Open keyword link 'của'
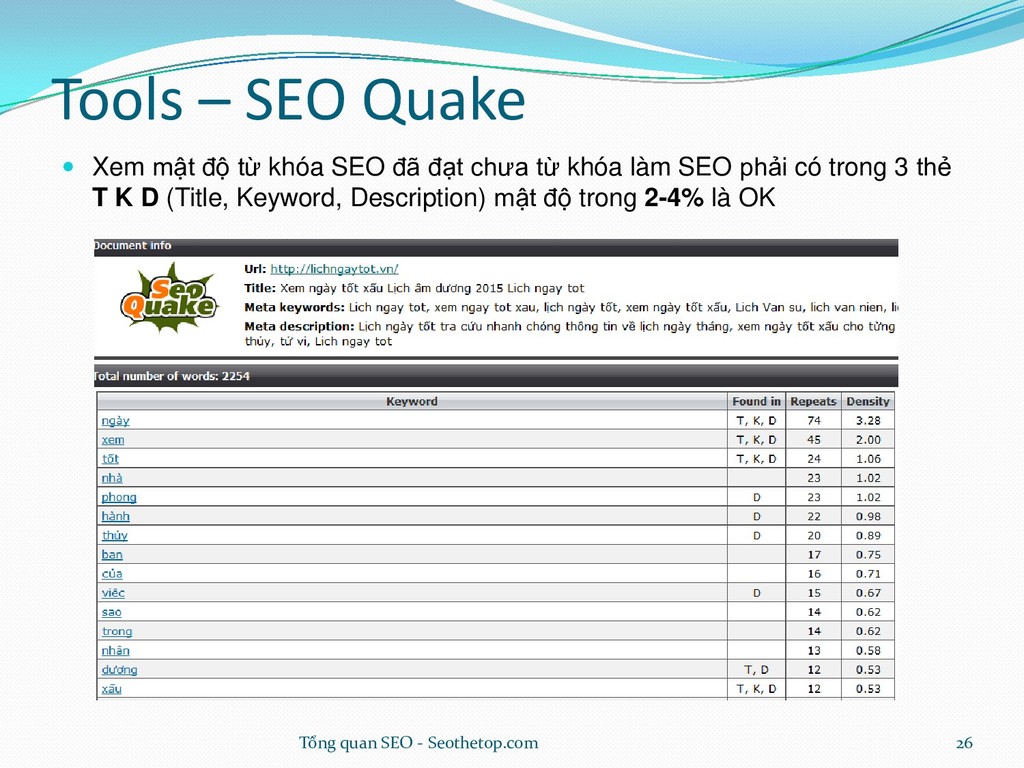The height and width of the screenshot is (768, 1024). 112,573
